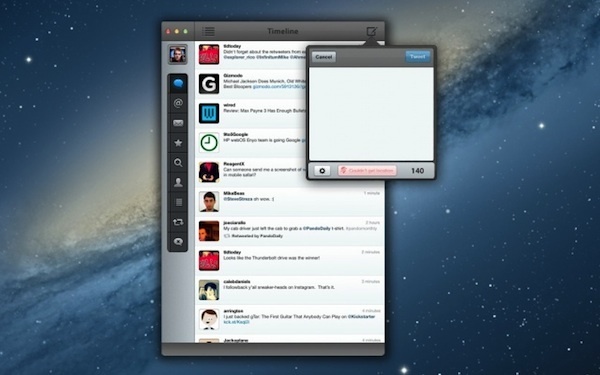Click into the empty tweet text area

(371, 114)
